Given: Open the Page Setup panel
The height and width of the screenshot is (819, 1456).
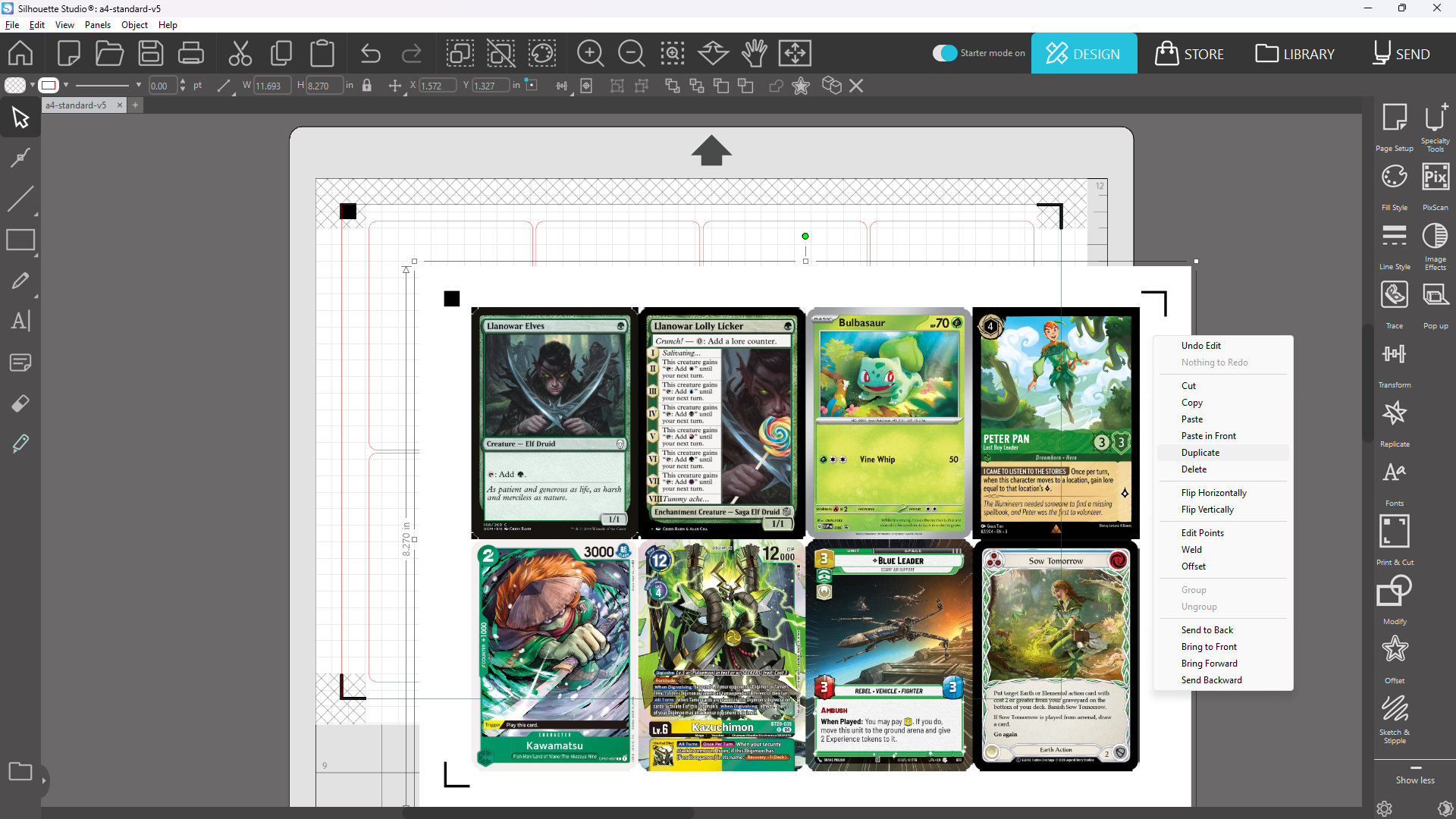Looking at the screenshot, I should pos(1395,127).
